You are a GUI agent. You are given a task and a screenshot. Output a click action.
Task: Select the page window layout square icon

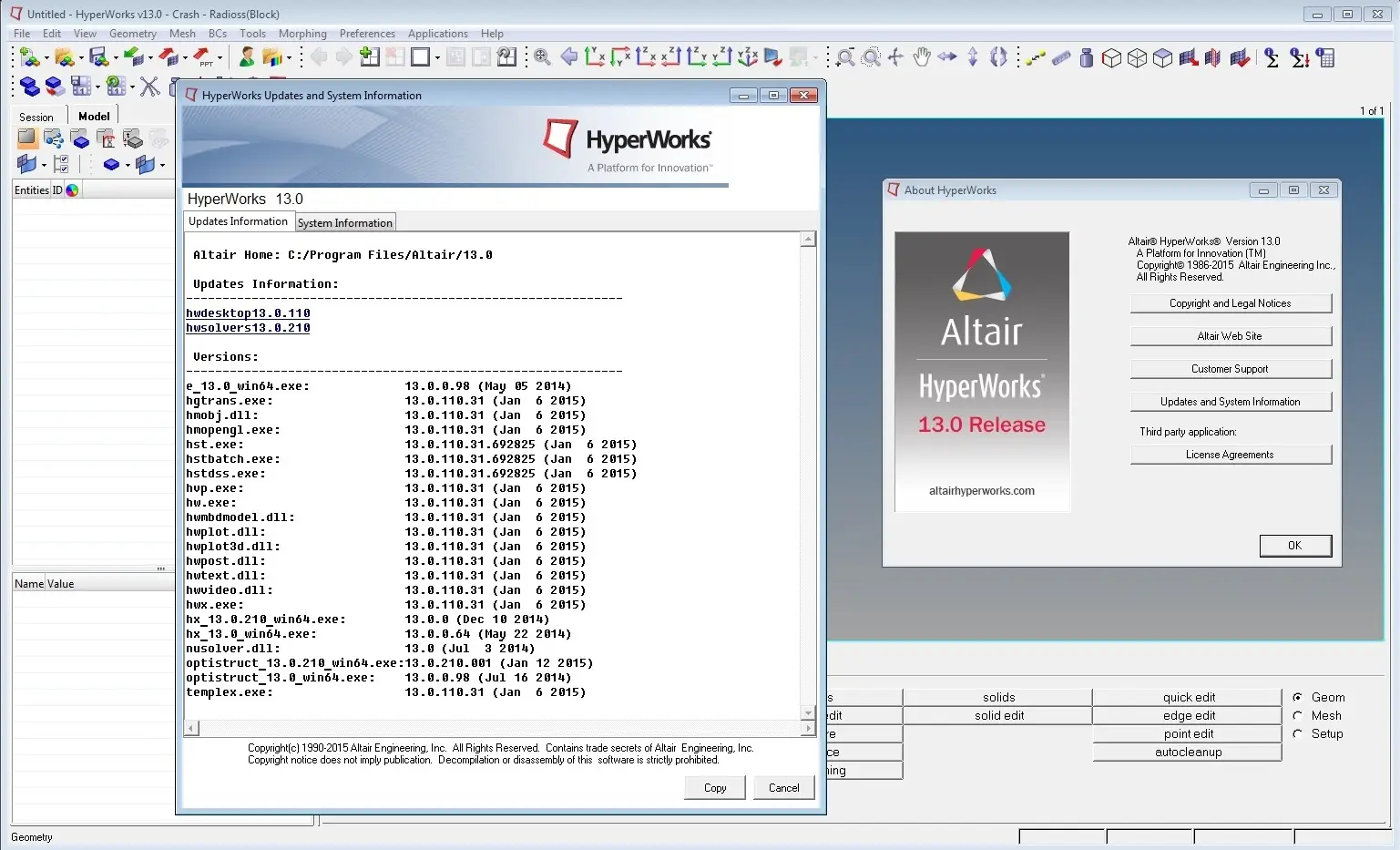[x=420, y=57]
